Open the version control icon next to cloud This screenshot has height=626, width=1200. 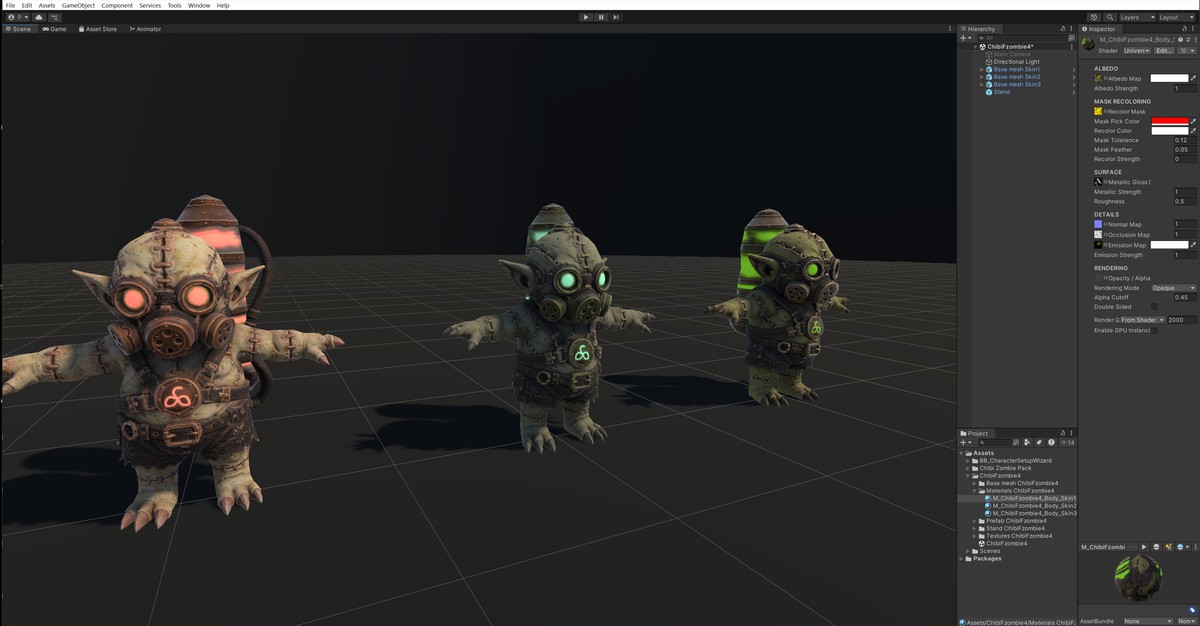pyautogui.click(x=54, y=17)
